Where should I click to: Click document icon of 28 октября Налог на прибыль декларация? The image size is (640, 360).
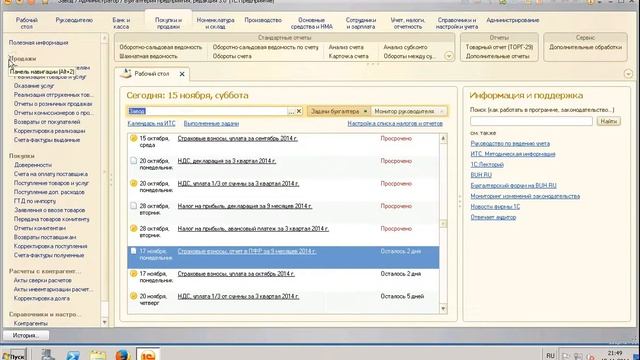coord(133,206)
